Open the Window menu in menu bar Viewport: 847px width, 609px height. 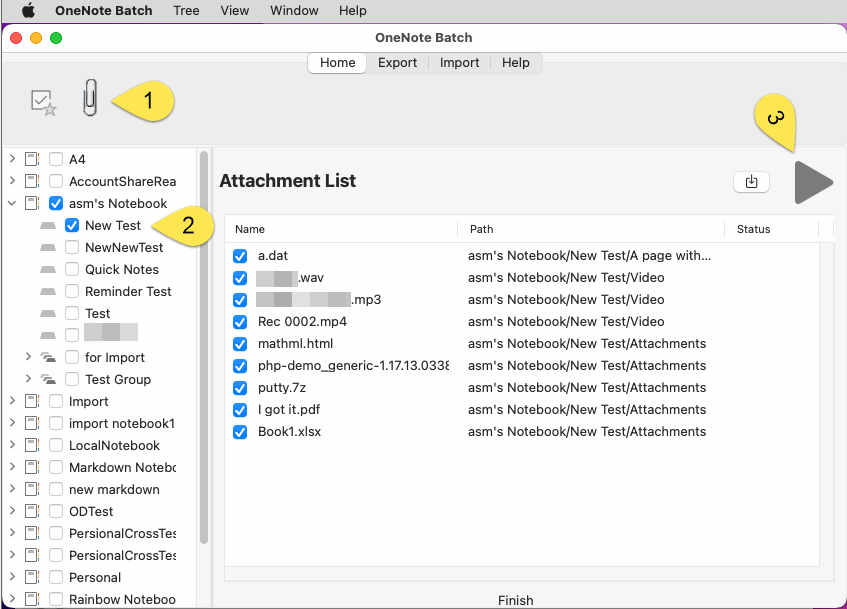294,10
